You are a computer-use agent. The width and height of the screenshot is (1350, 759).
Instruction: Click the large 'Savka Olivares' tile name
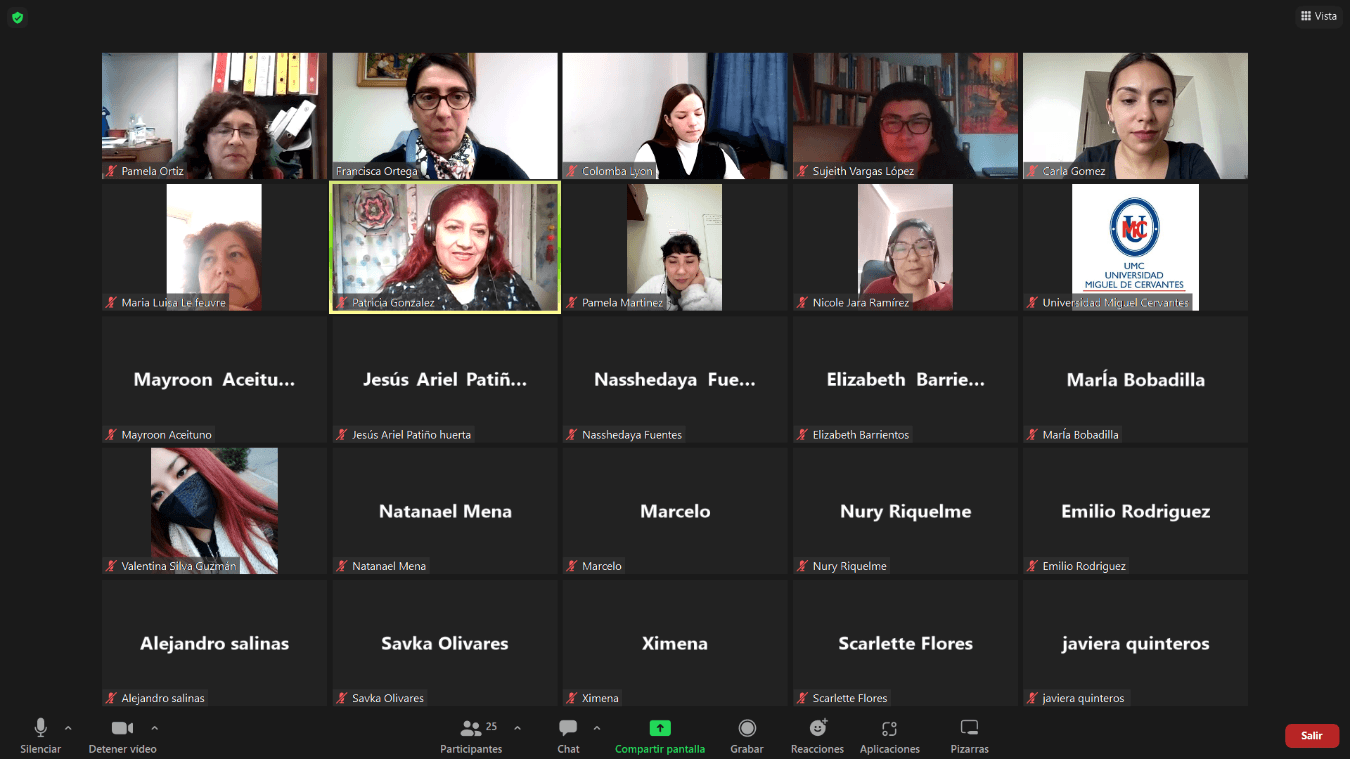point(445,643)
